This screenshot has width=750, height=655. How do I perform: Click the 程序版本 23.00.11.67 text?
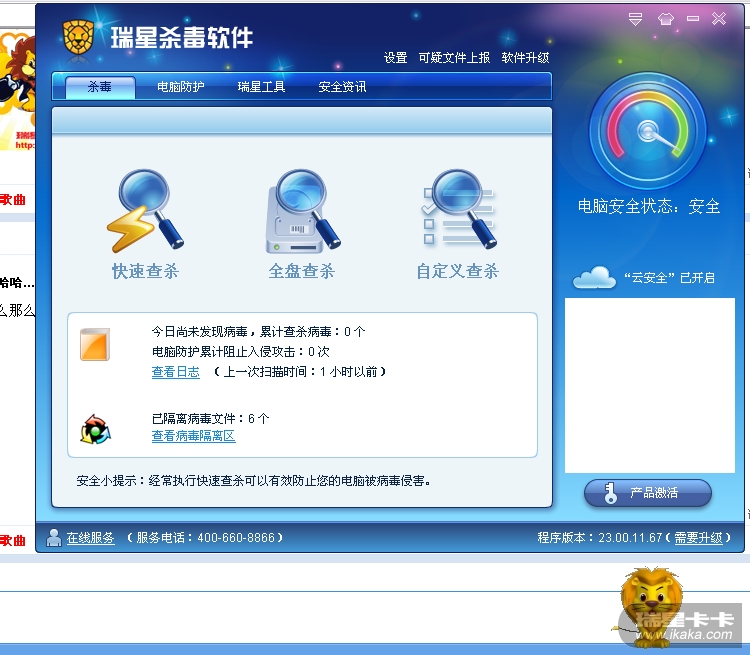600,538
